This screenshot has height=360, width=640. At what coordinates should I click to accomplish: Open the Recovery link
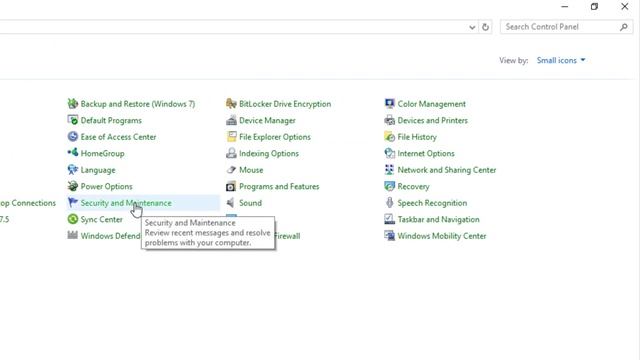point(413,187)
